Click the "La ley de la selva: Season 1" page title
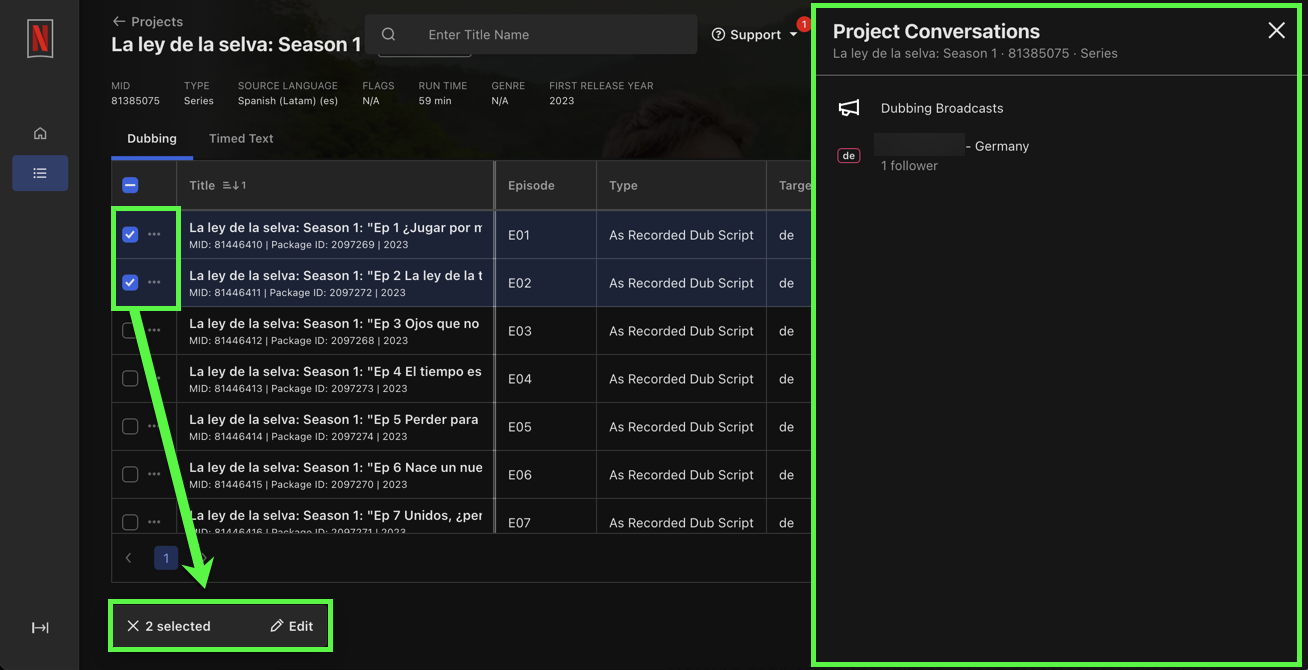This screenshot has width=1308, height=670. point(236,45)
